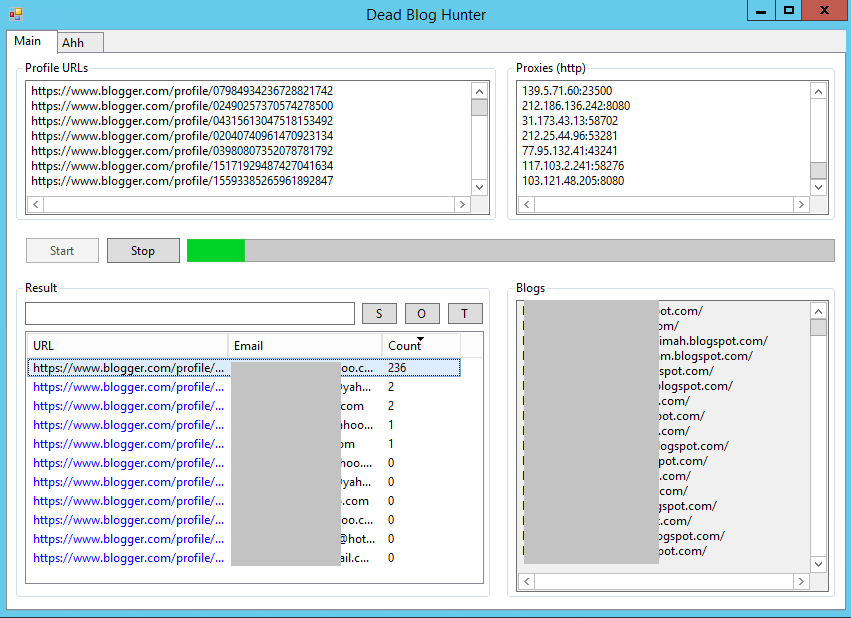Click proxy 139.5.71.60:23500

(x=567, y=91)
